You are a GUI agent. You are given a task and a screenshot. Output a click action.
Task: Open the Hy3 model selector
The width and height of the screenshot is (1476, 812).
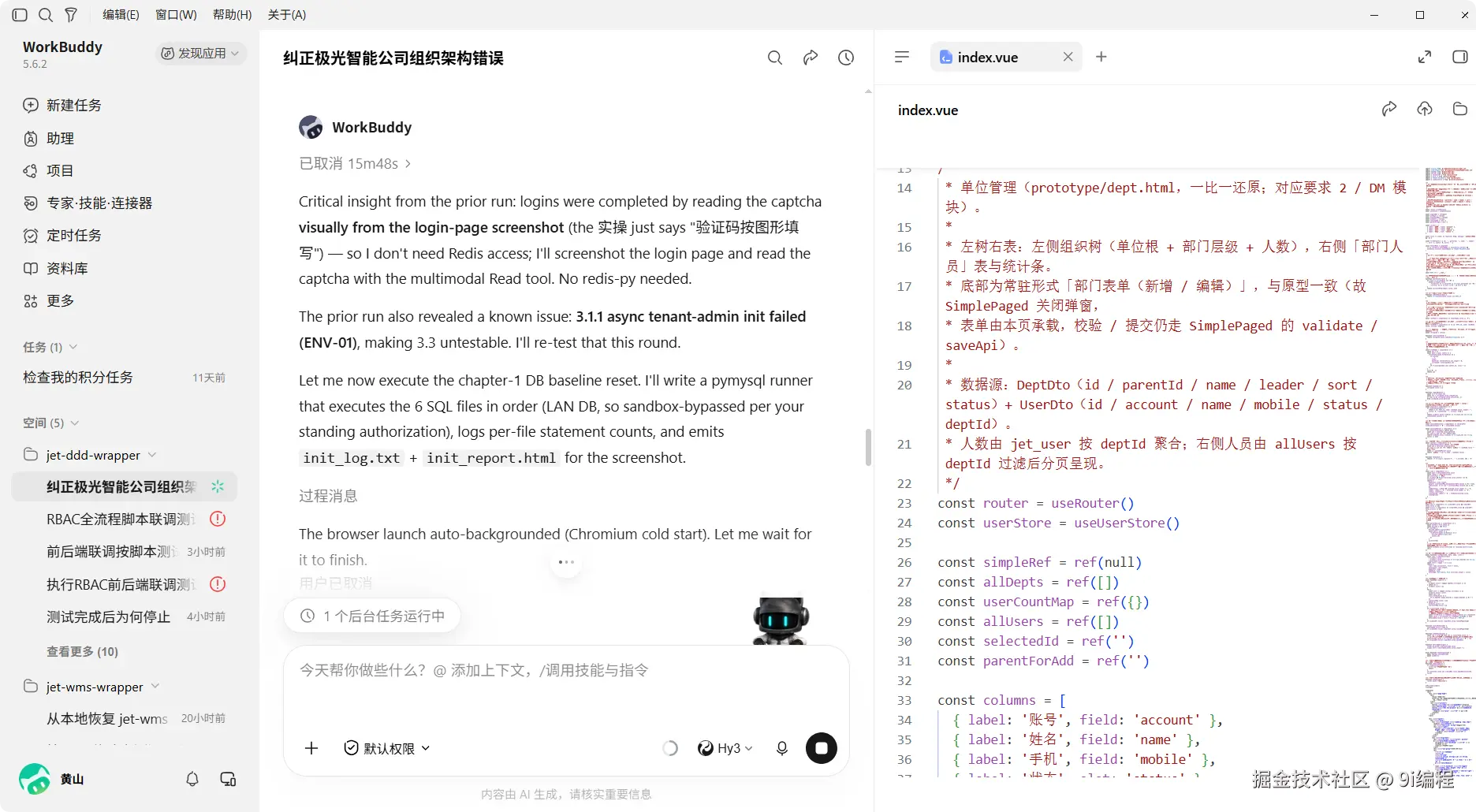[x=725, y=748]
